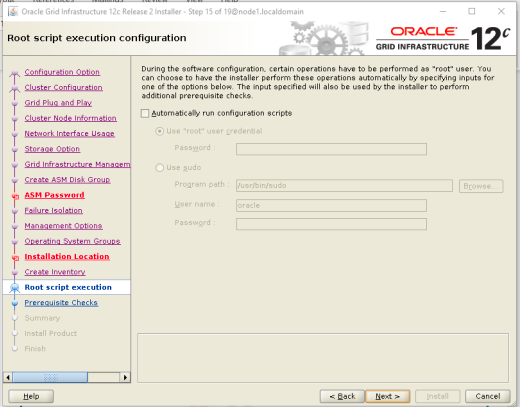Select the Use sudo radio button

(x=160, y=167)
